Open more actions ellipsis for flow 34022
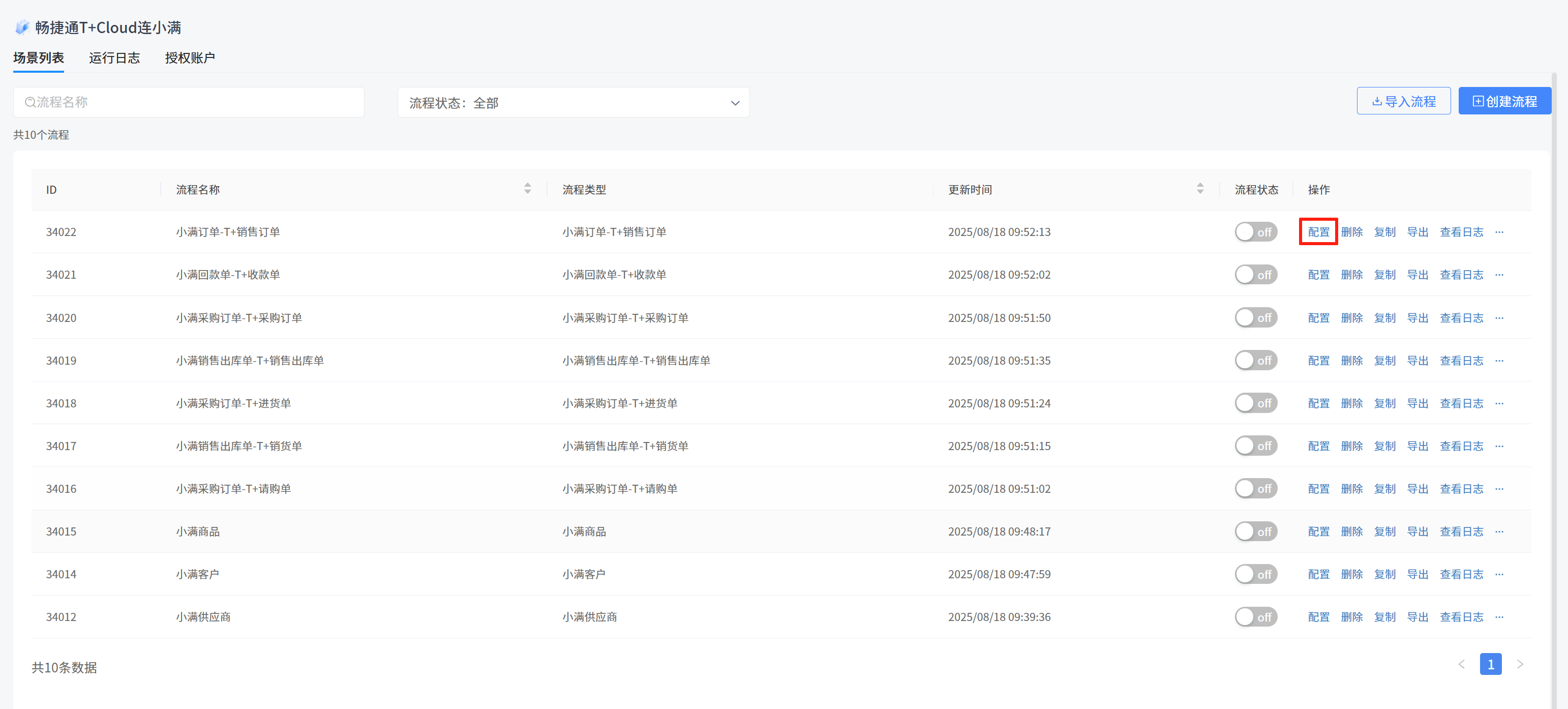 pyautogui.click(x=1499, y=232)
